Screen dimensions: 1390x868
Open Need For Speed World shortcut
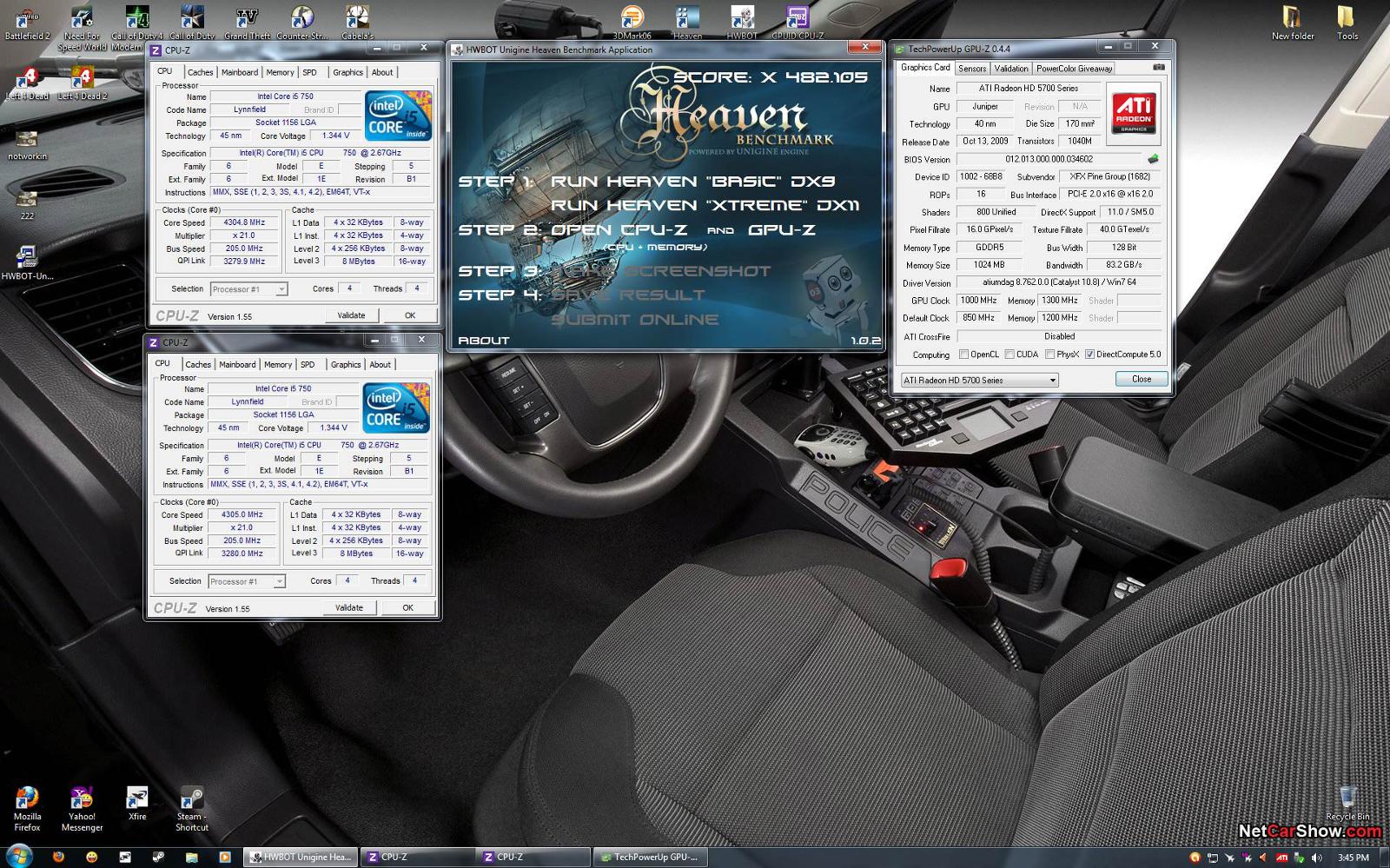pyautogui.click(x=82, y=28)
